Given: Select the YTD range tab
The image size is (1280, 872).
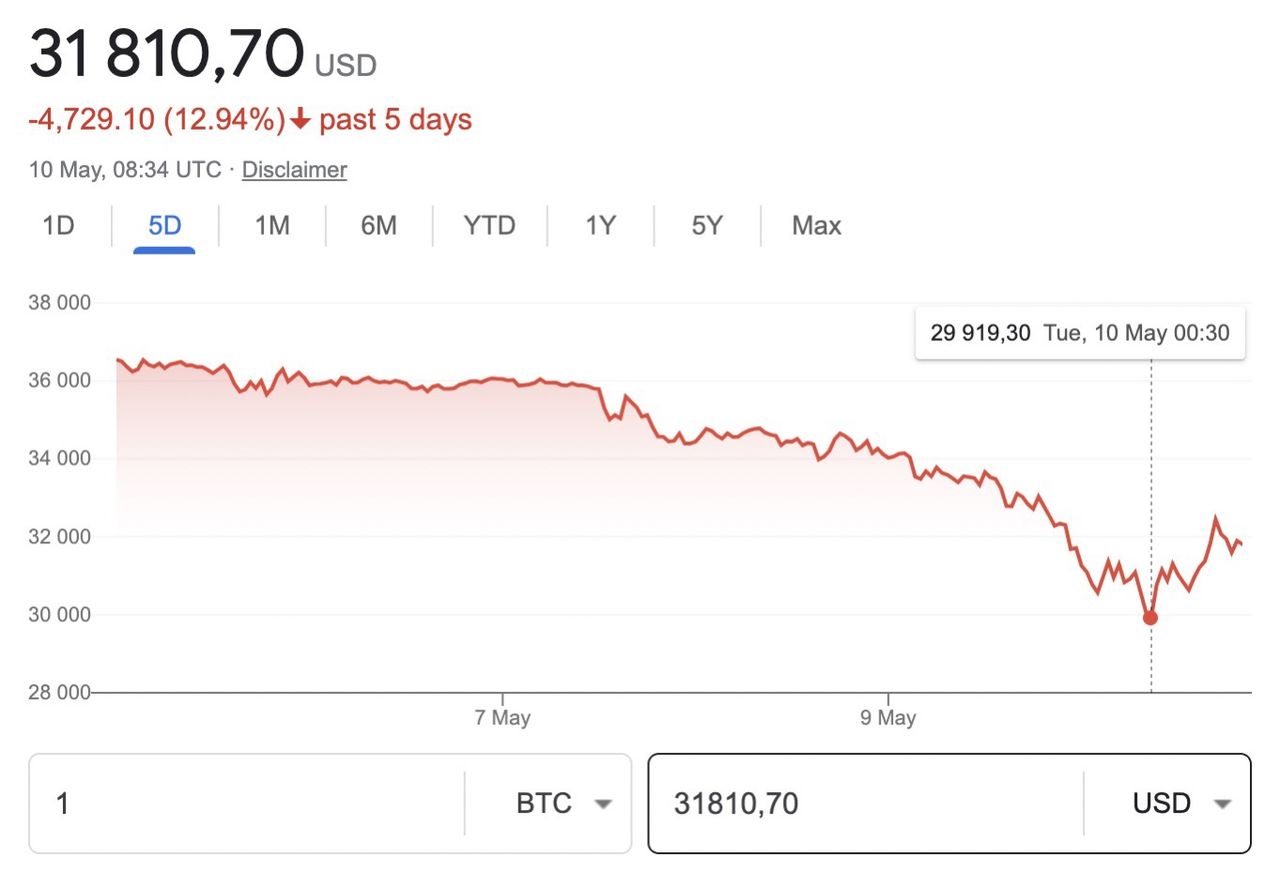Looking at the screenshot, I should pos(489,226).
